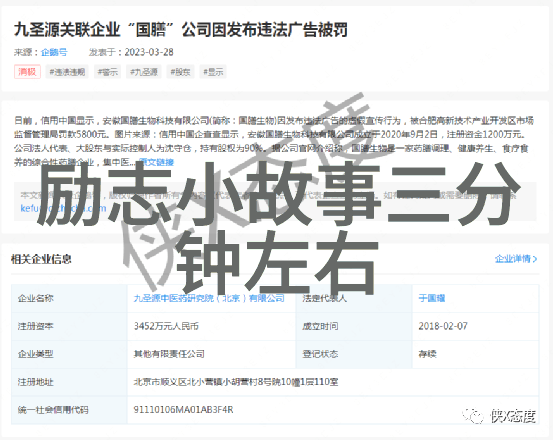Click the 成立时间 label cell
553x440 pixels.
coord(354,326)
